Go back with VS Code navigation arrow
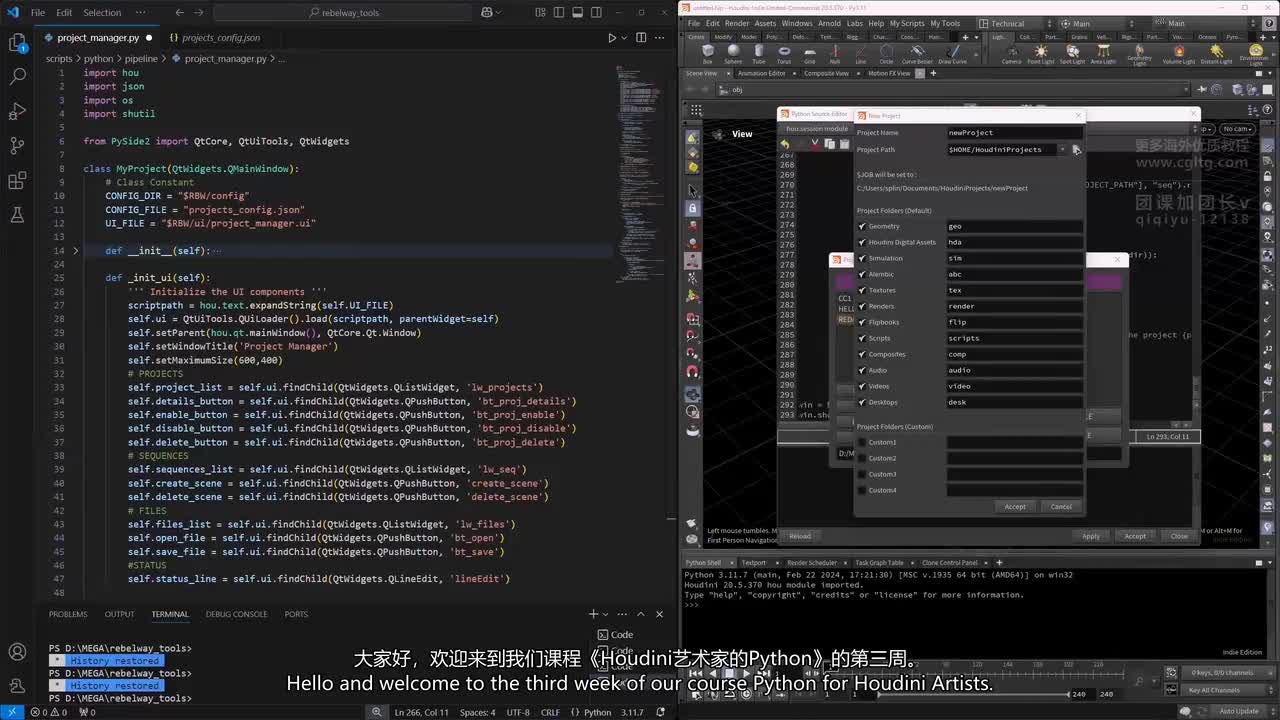Screen dimensions: 1280x720 pos(179,12)
